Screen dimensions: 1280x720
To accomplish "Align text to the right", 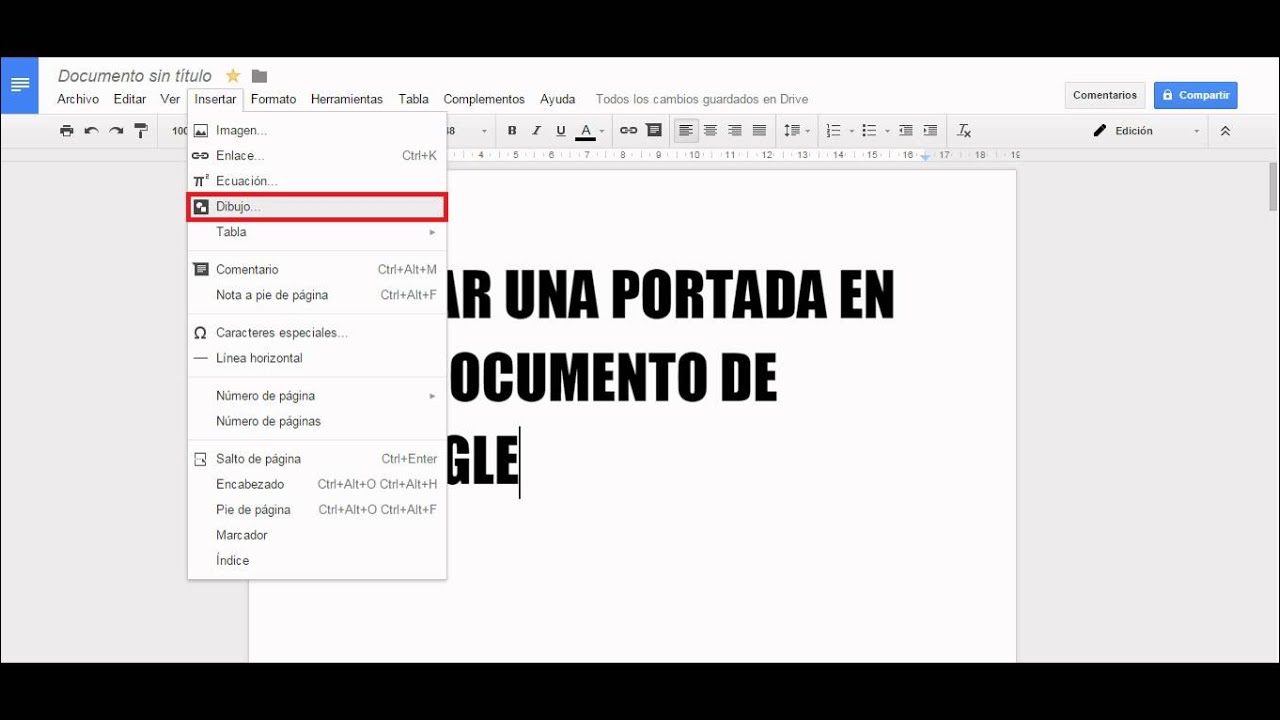I will coord(735,131).
